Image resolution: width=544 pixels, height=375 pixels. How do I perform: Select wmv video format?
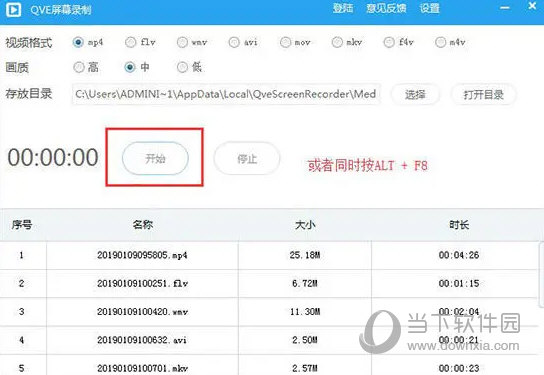coord(182,42)
